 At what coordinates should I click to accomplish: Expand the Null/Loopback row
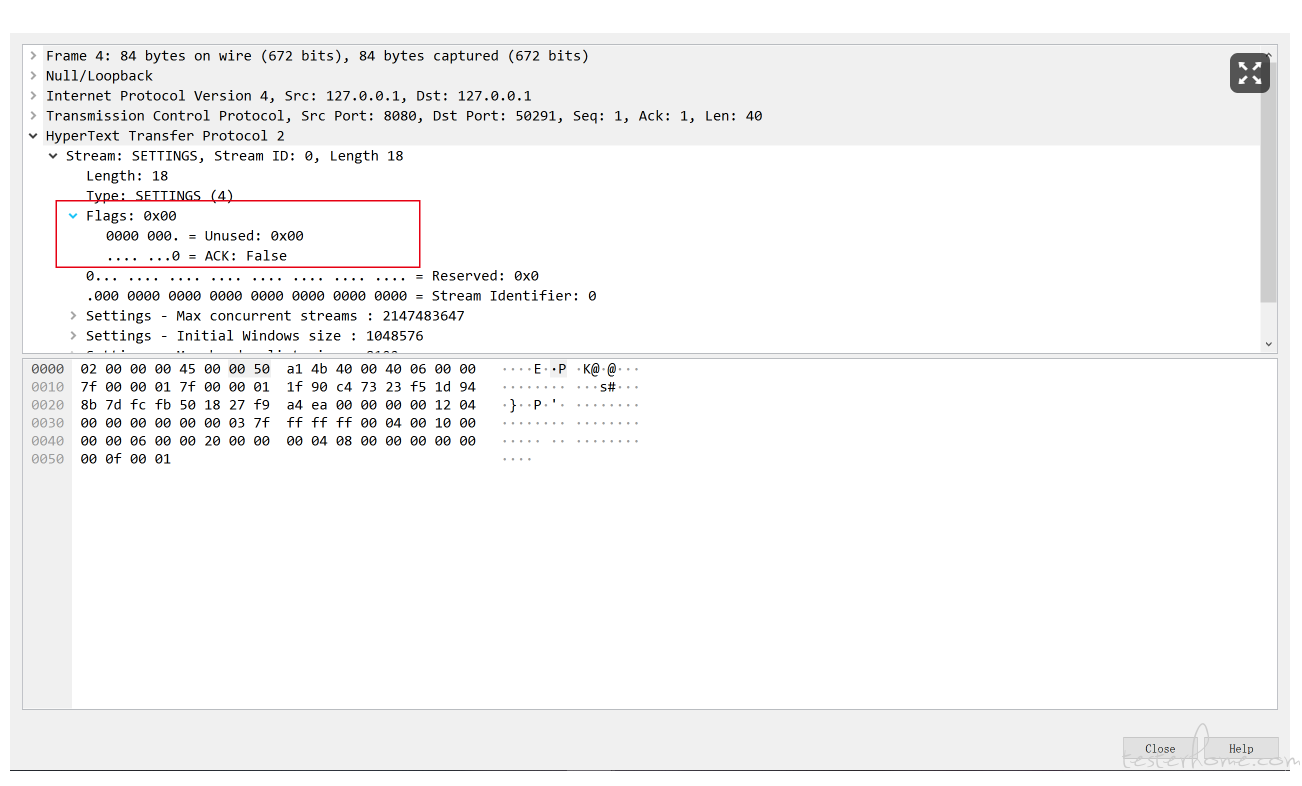click(x=33, y=76)
